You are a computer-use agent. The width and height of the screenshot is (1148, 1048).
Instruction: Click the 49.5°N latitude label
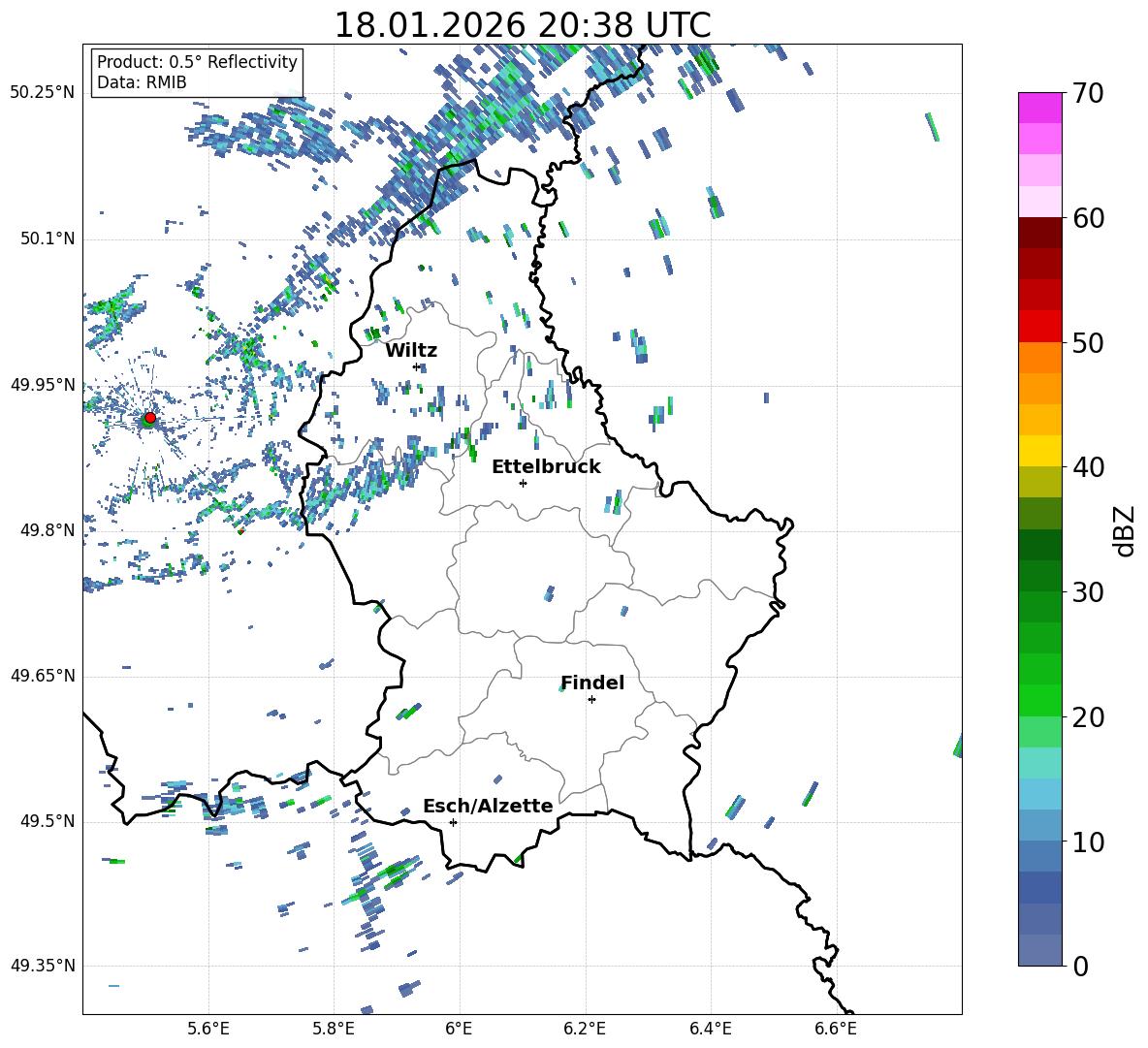coord(47,820)
